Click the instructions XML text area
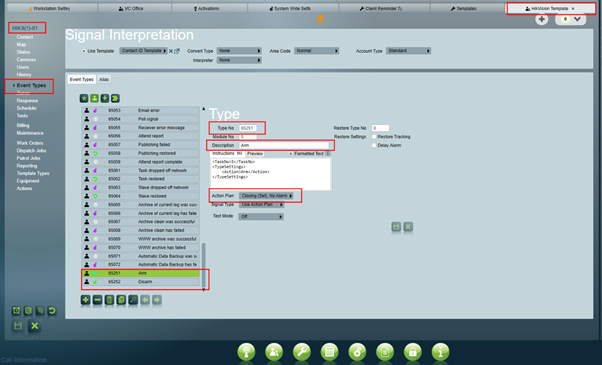Image resolution: width=602 pixels, height=365 pixels. tap(271, 174)
